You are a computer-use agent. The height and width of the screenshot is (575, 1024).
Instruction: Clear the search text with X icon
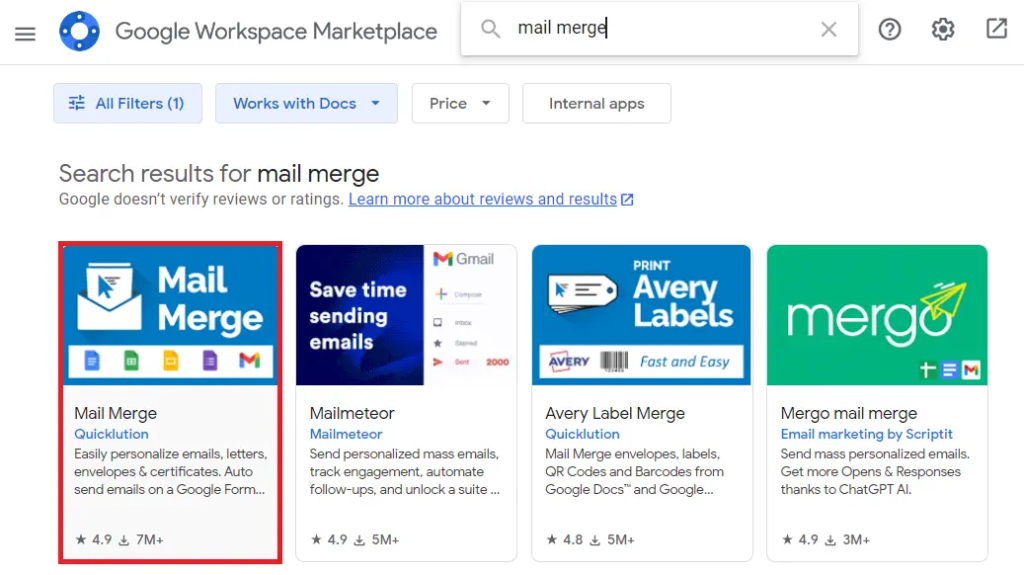point(828,30)
